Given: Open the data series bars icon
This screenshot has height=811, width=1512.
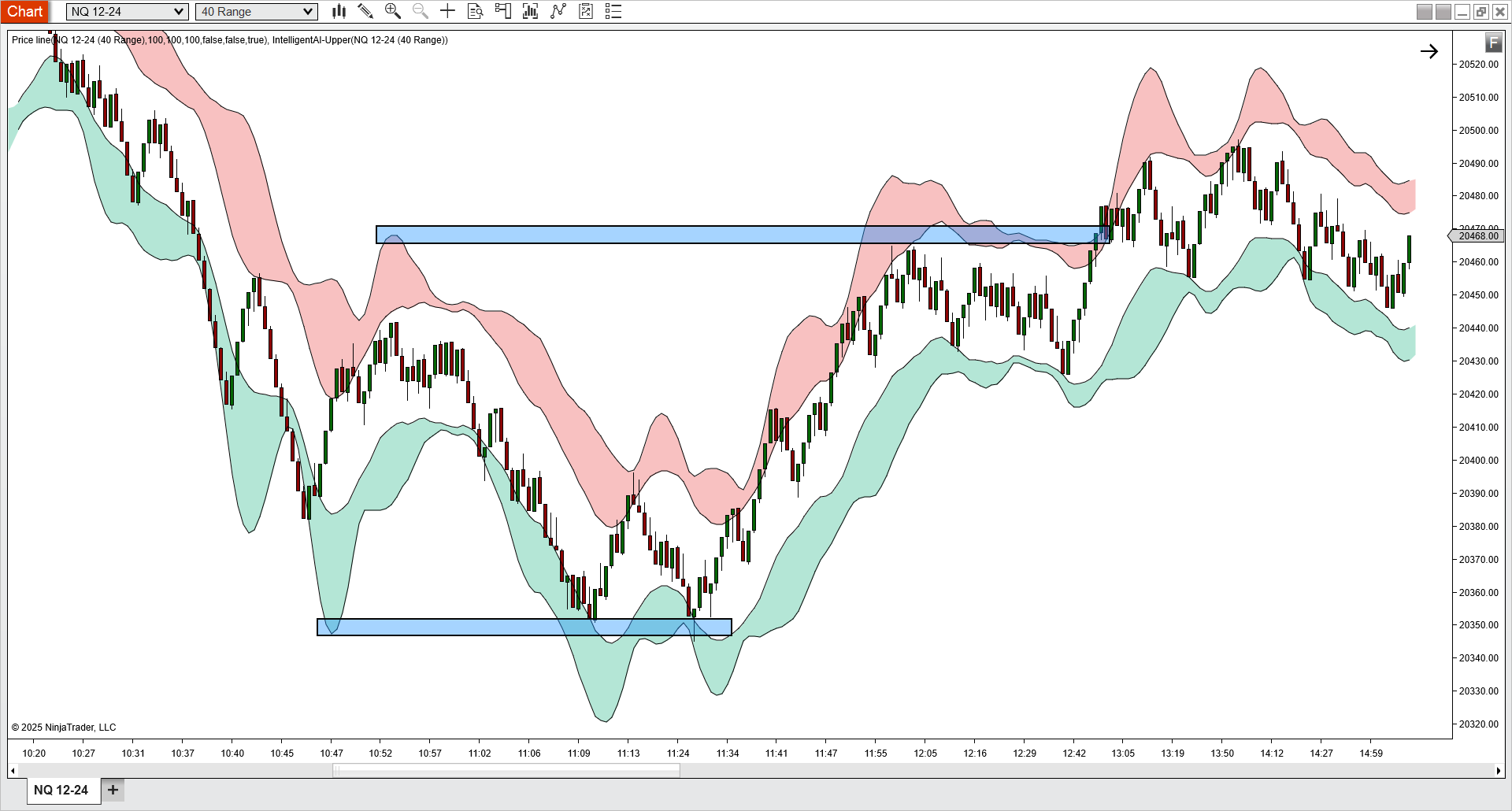Looking at the screenshot, I should [x=530, y=11].
